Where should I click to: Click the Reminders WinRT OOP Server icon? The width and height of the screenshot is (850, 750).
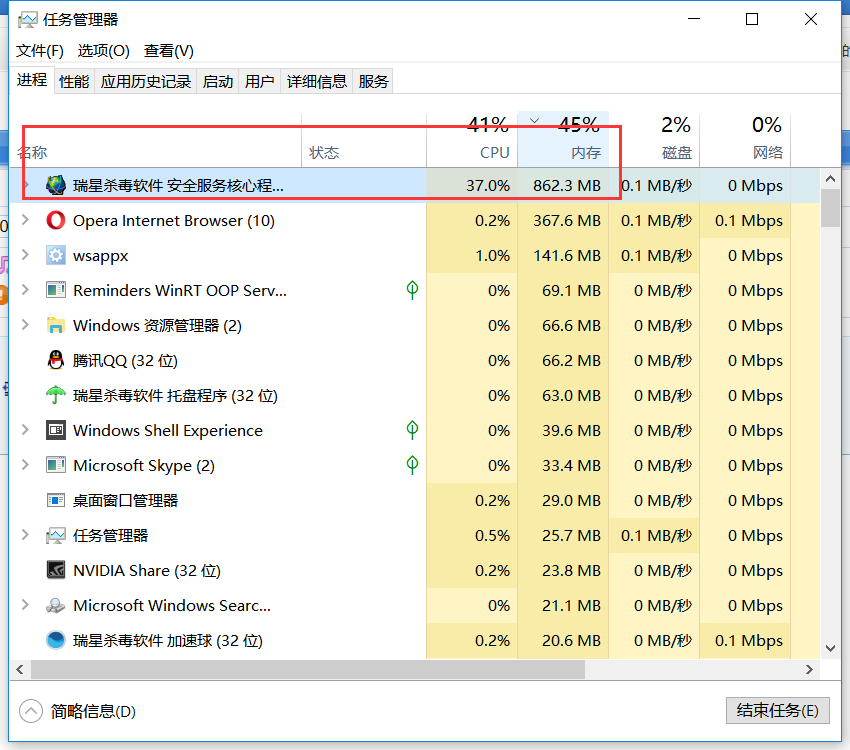point(56,290)
